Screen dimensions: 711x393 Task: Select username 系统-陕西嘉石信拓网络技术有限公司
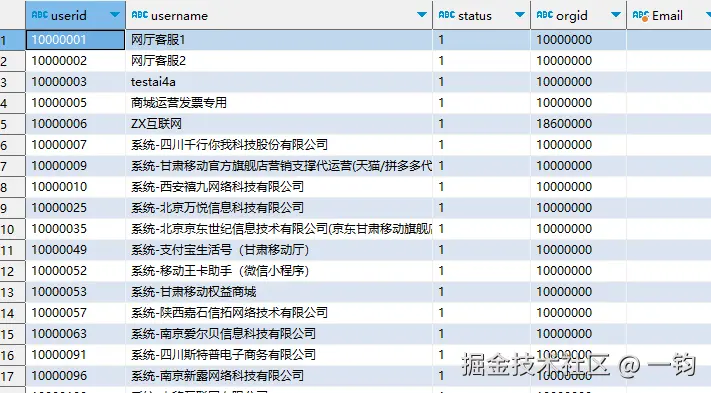279,313
